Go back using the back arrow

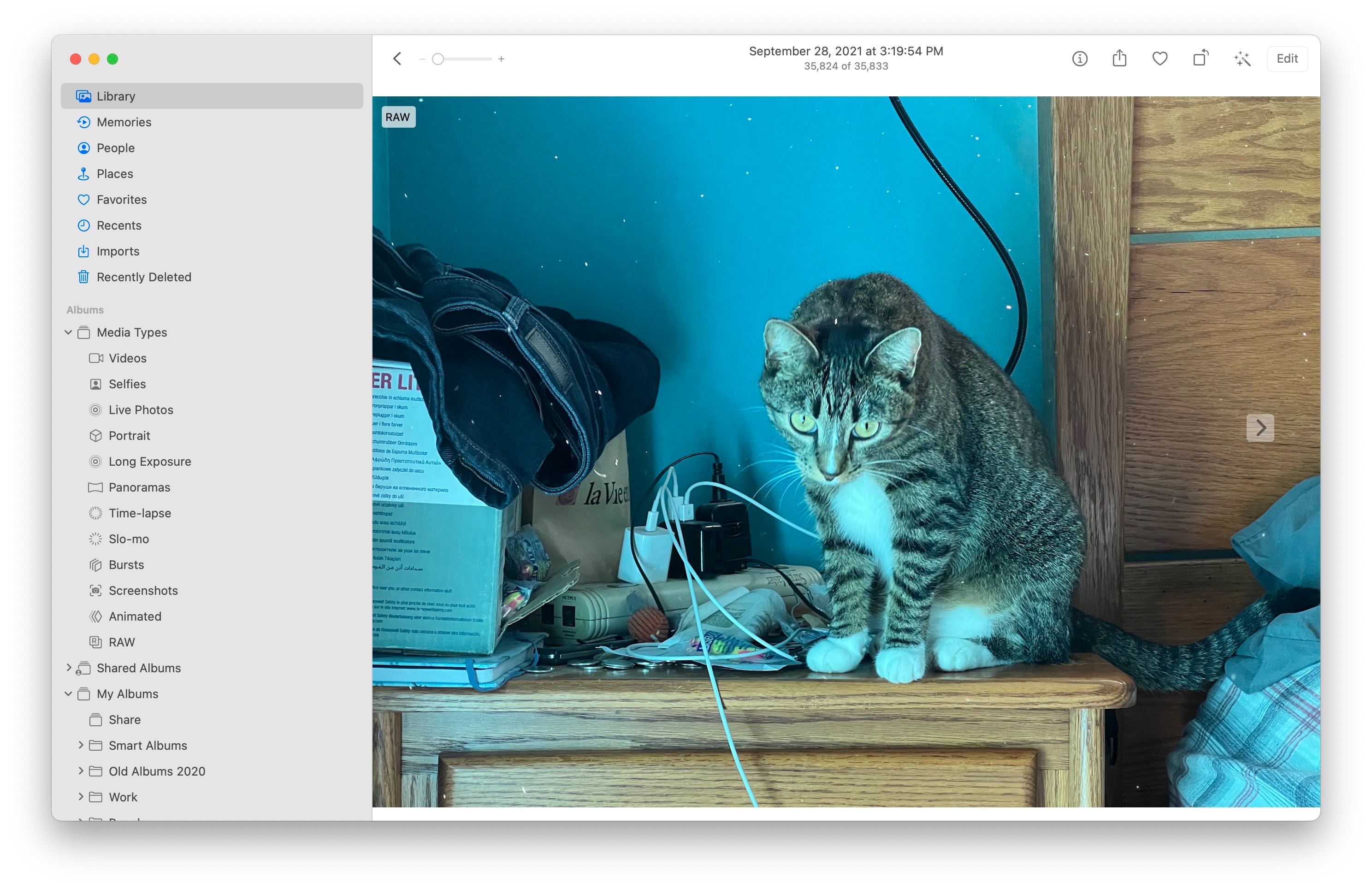tap(396, 58)
